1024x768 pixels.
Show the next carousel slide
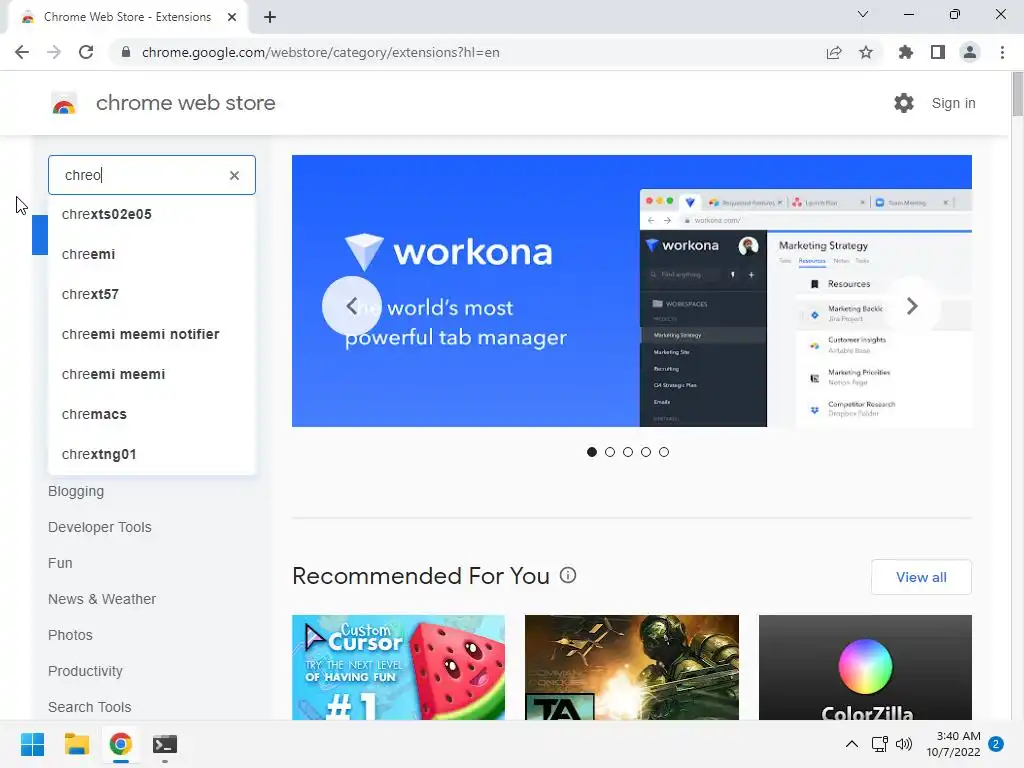pyautogui.click(x=912, y=306)
